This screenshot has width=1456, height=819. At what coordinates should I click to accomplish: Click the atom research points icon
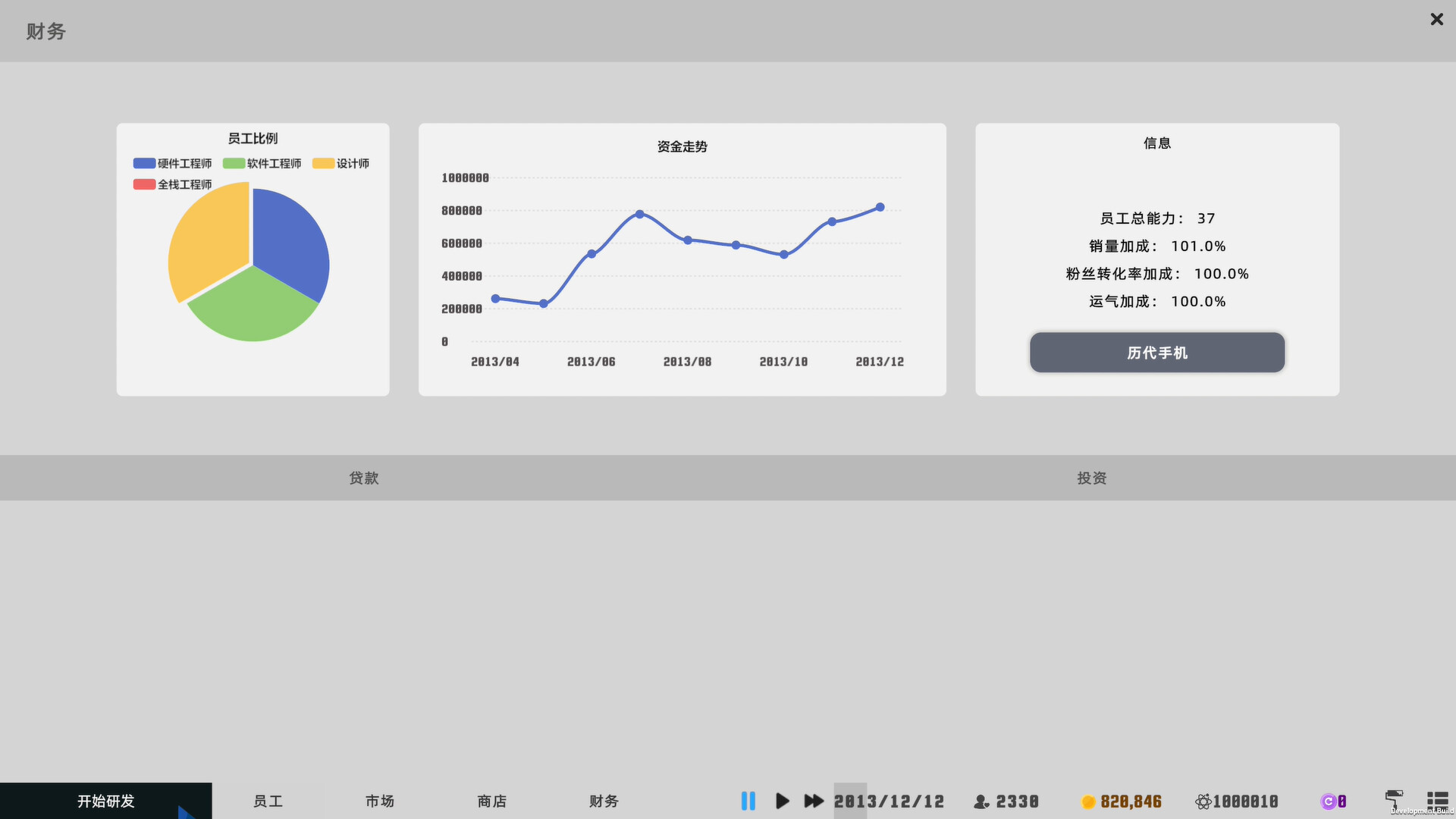pyautogui.click(x=1203, y=802)
